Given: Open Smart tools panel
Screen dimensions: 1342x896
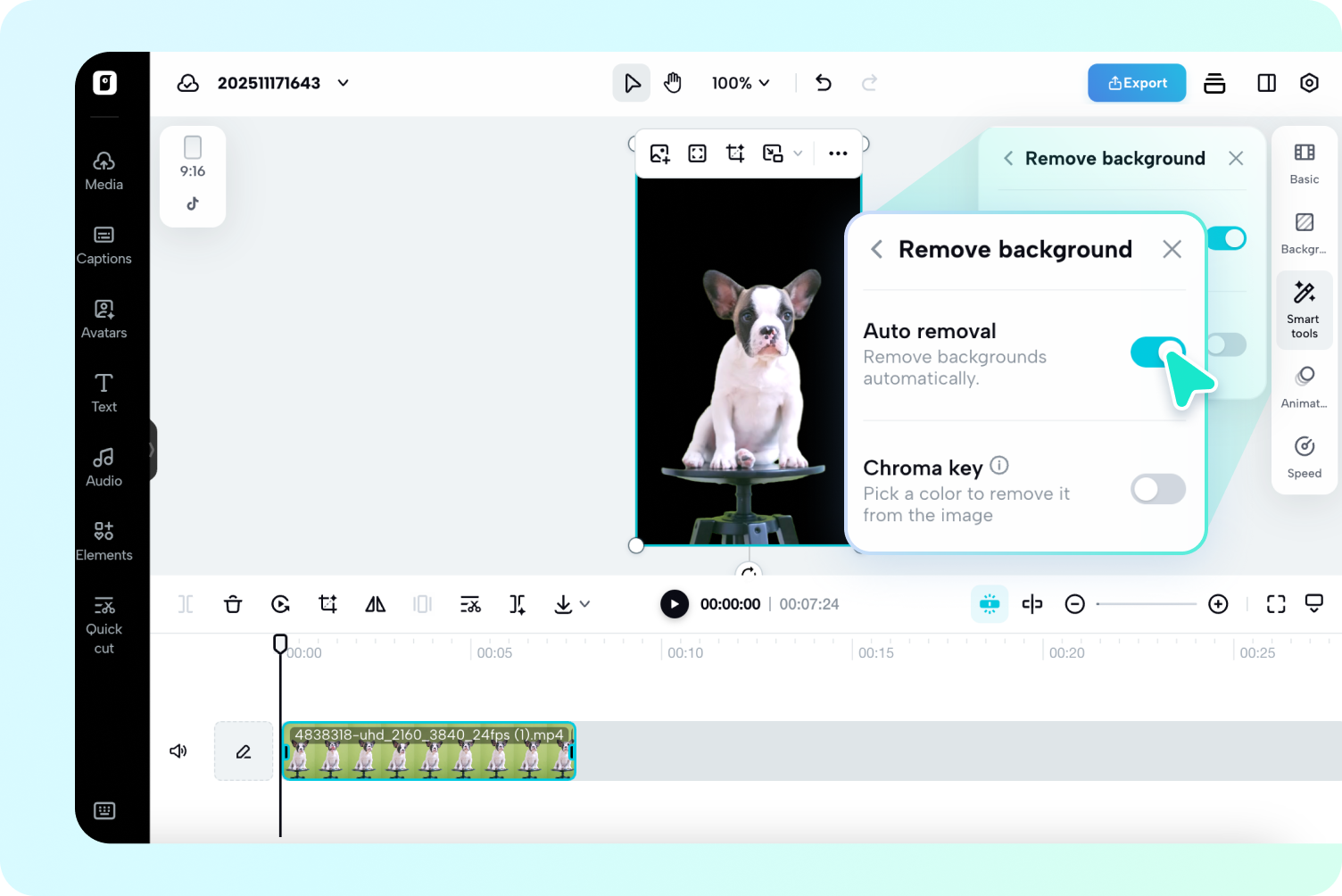Looking at the screenshot, I should coord(1304,310).
